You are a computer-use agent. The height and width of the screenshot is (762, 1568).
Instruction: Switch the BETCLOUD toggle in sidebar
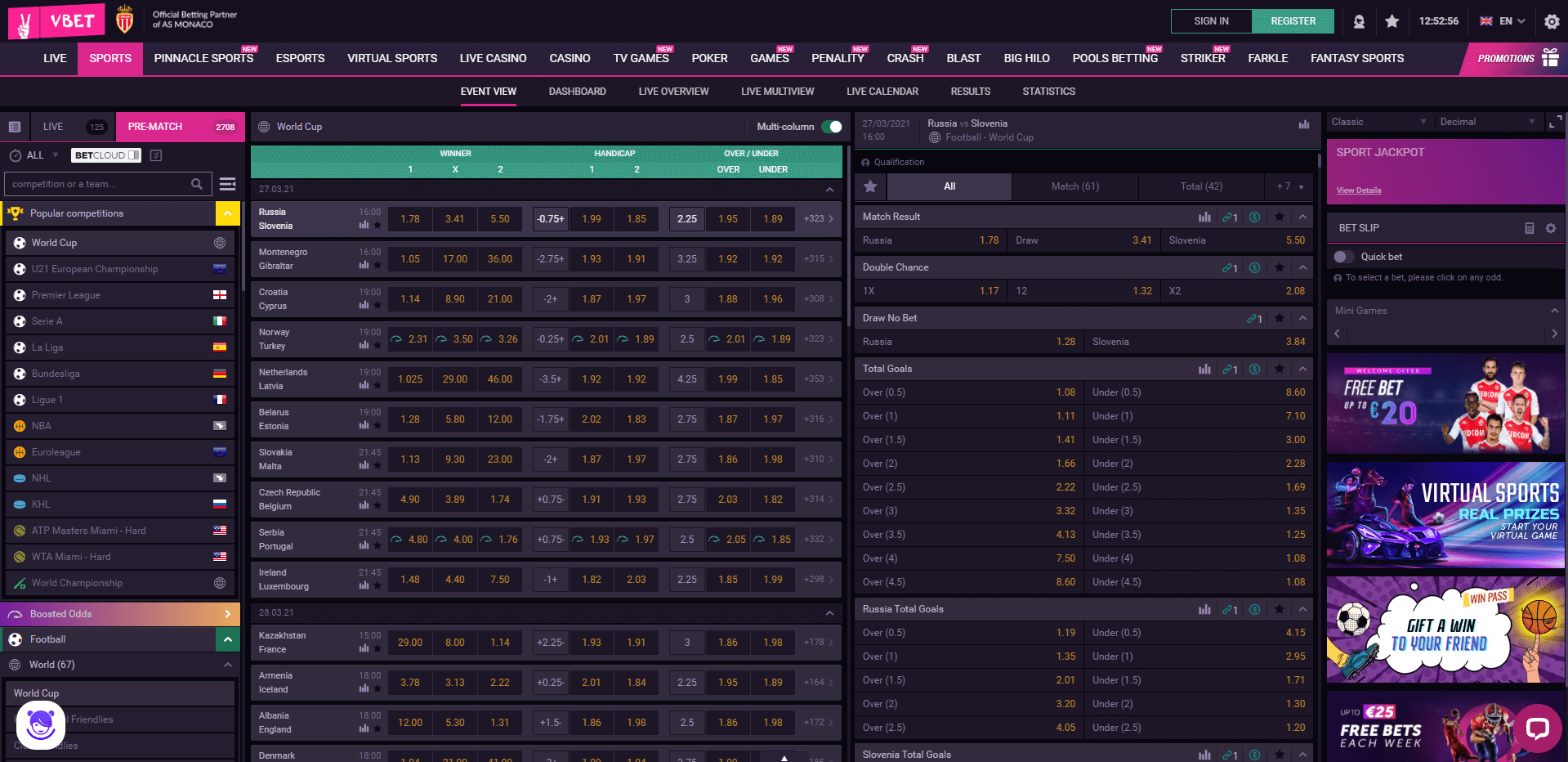coord(133,155)
